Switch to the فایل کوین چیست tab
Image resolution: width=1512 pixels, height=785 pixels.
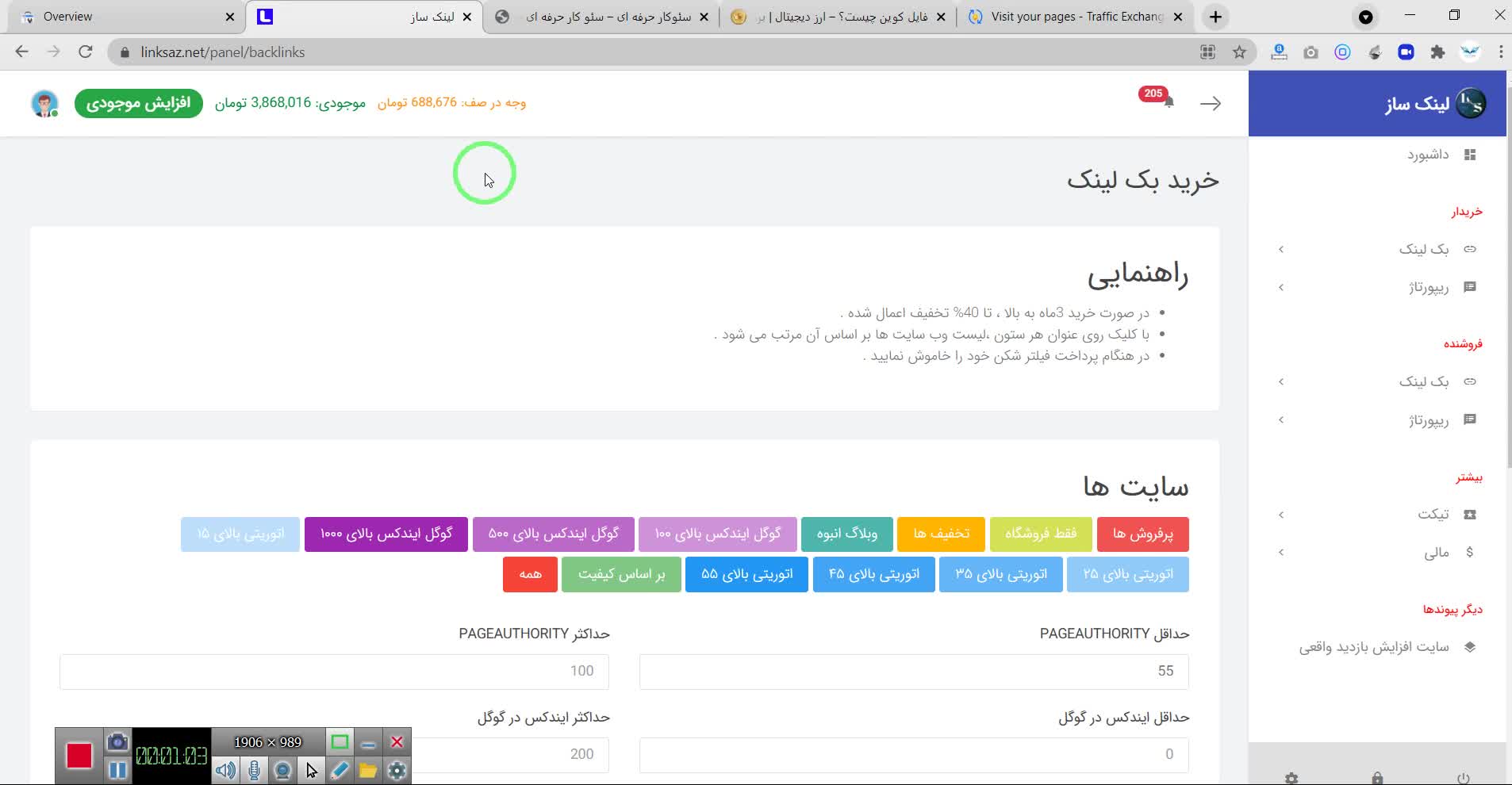pos(838,17)
